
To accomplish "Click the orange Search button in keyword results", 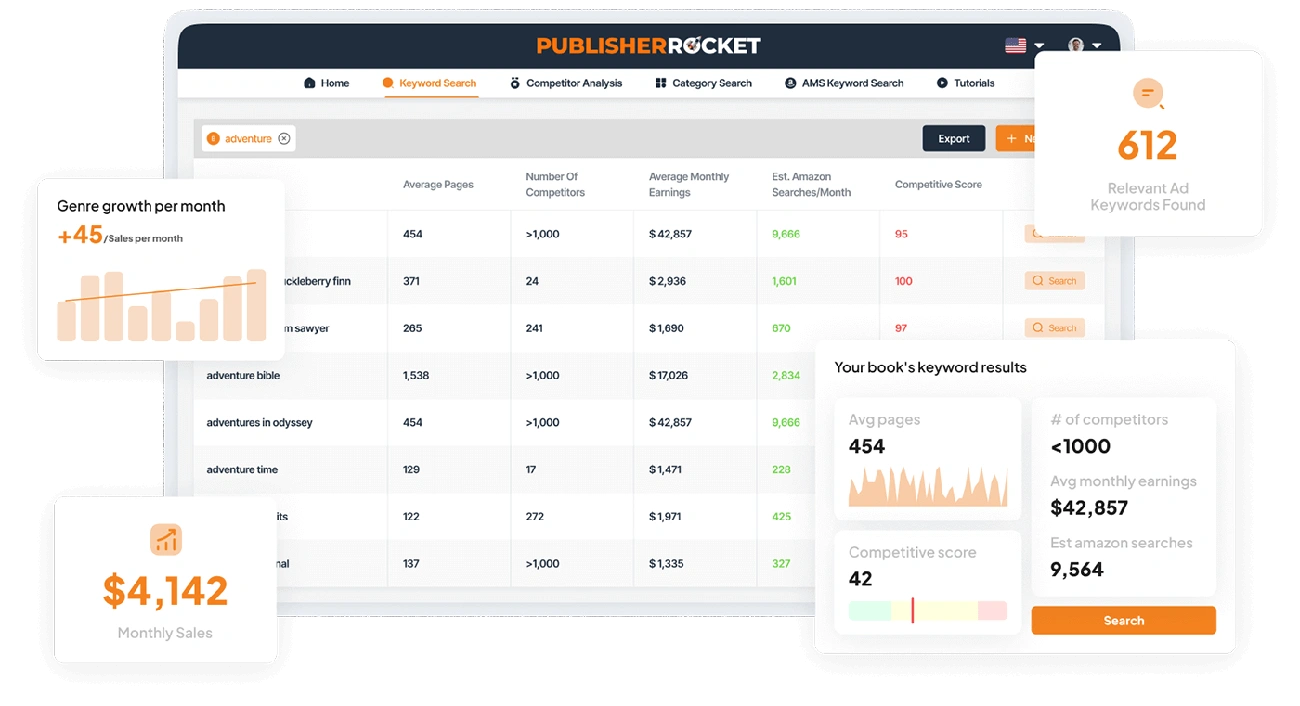I will tap(1124, 620).
